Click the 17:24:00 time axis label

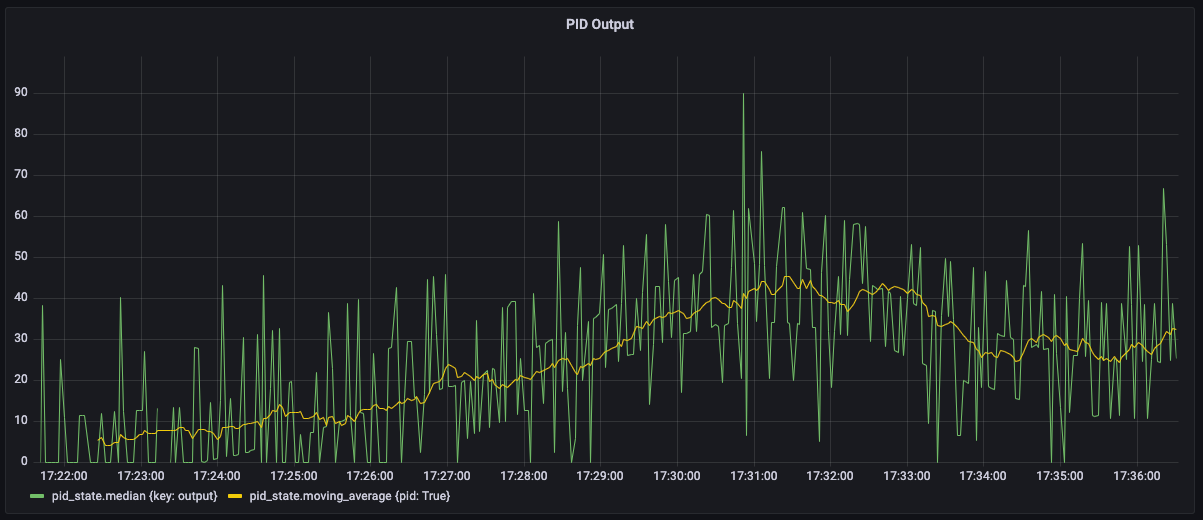click(217, 476)
